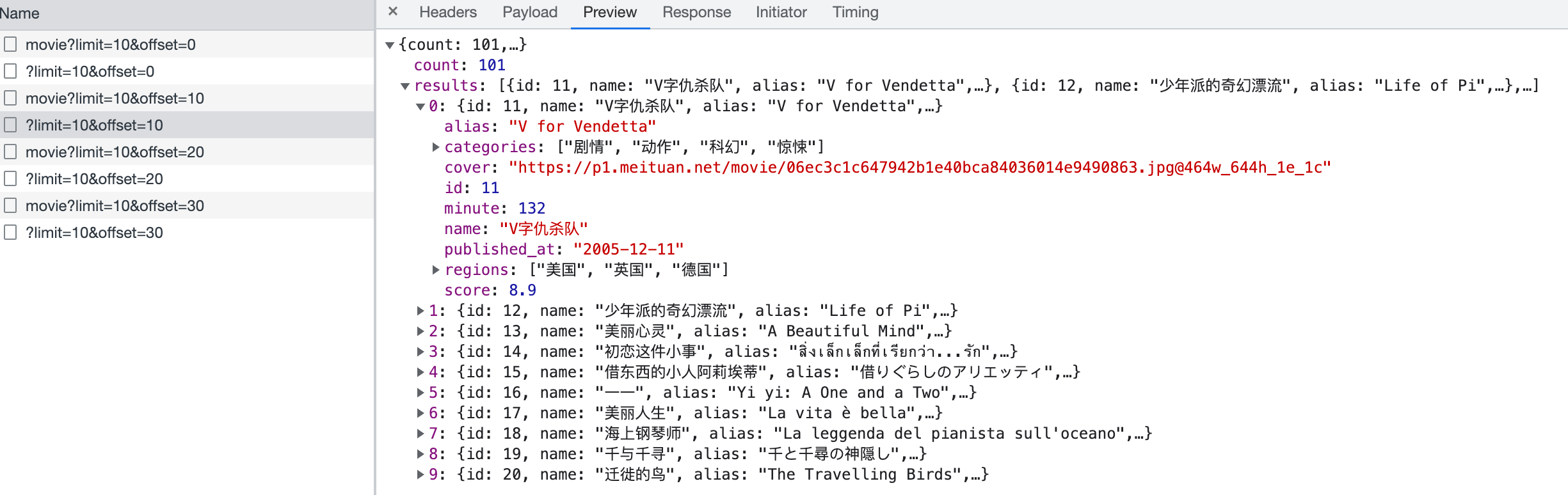Click the meituan cover image URL
Viewport: 1568px width, 495px height.
tap(920, 168)
